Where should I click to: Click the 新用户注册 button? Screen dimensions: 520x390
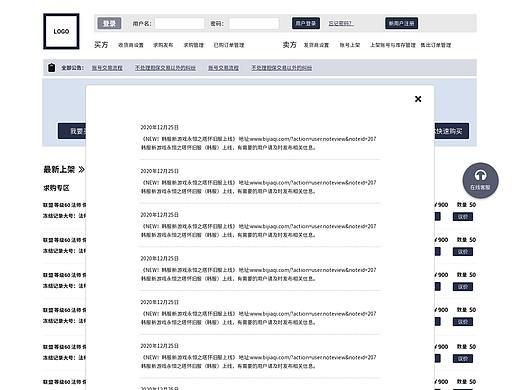[x=401, y=23]
